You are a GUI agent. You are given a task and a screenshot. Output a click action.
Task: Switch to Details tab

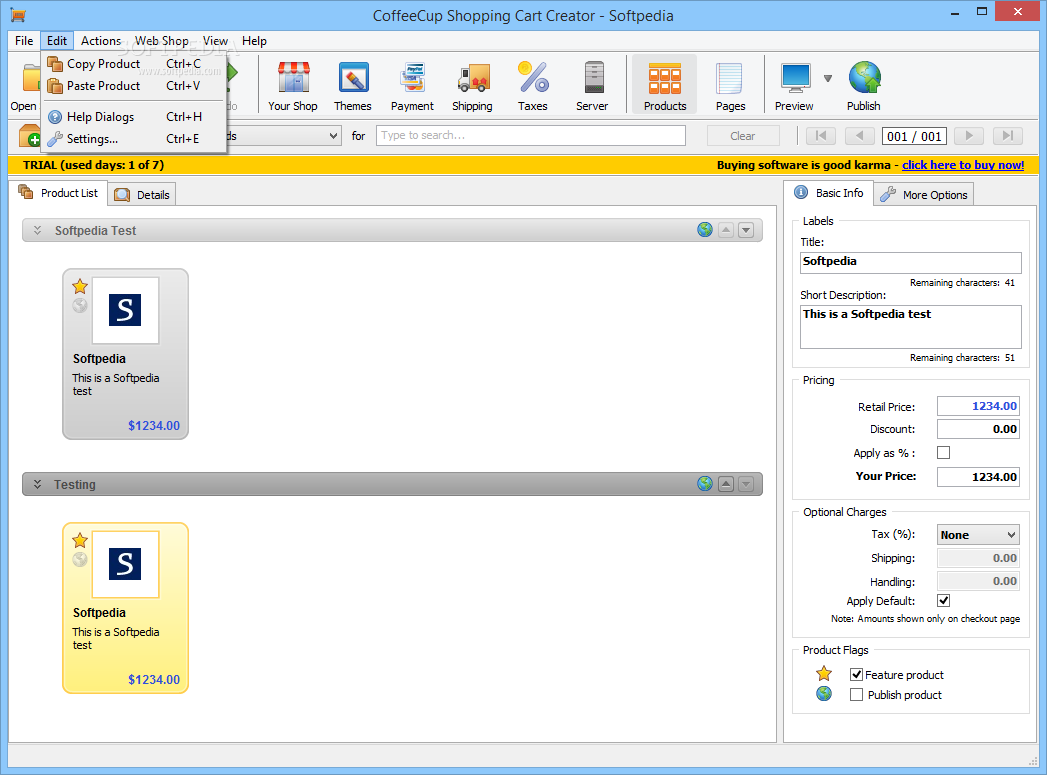(142, 194)
